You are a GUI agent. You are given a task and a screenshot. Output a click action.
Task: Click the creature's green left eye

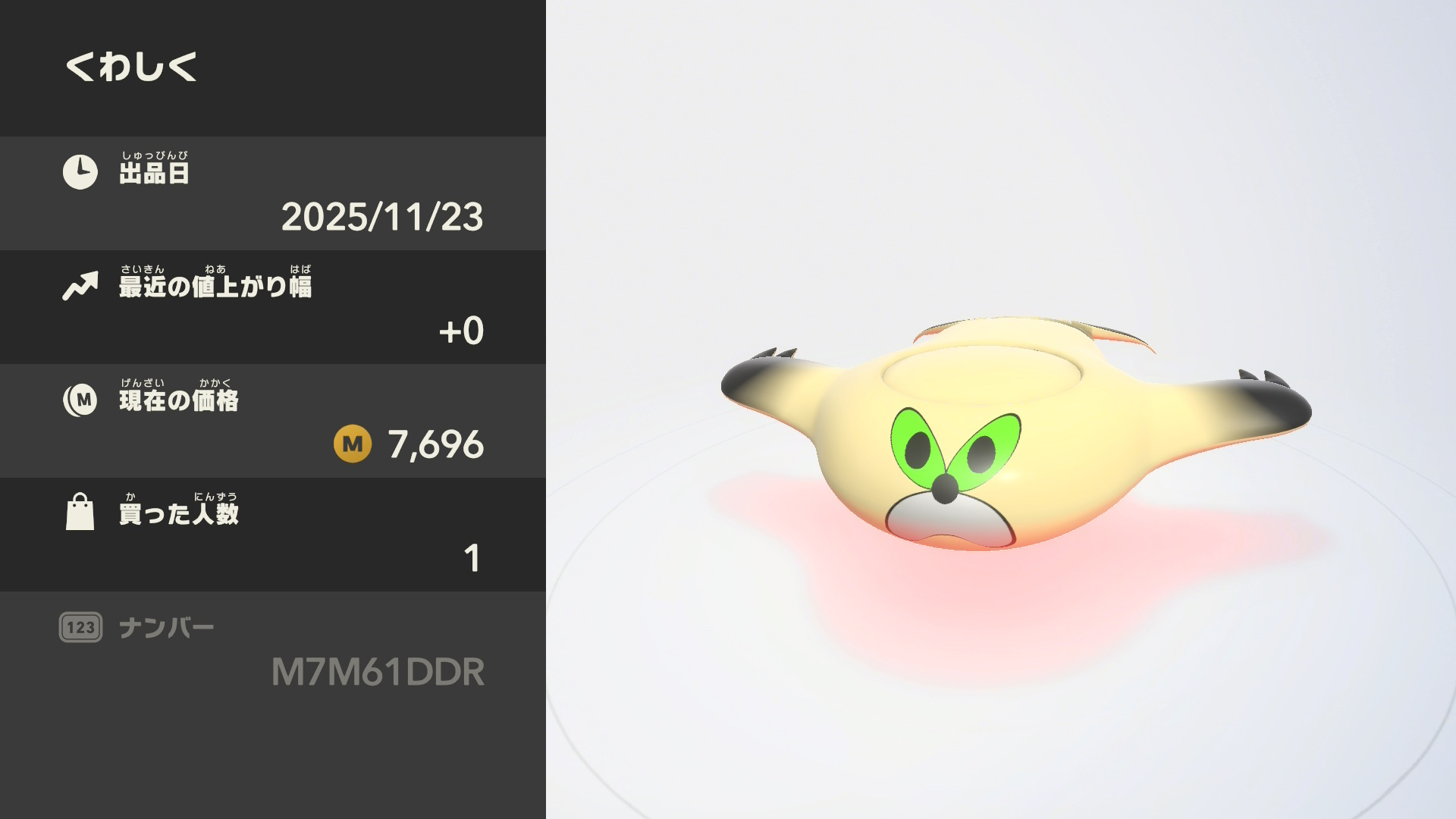tap(918, 447)
